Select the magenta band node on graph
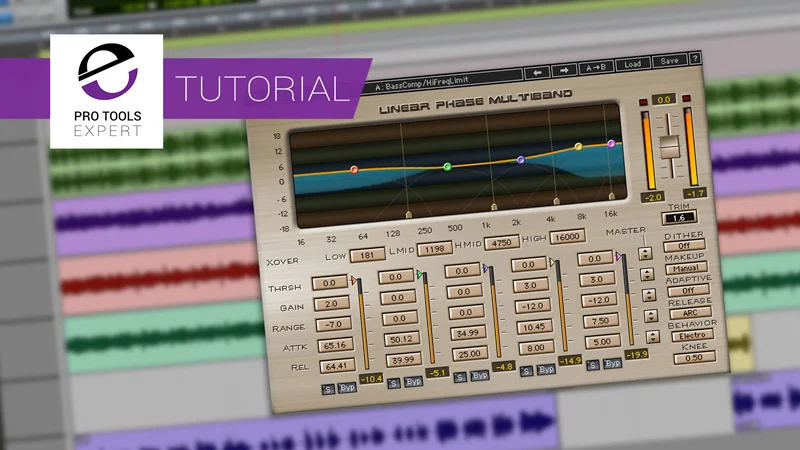This screenshot has height=450, width=800. point(611,144)
